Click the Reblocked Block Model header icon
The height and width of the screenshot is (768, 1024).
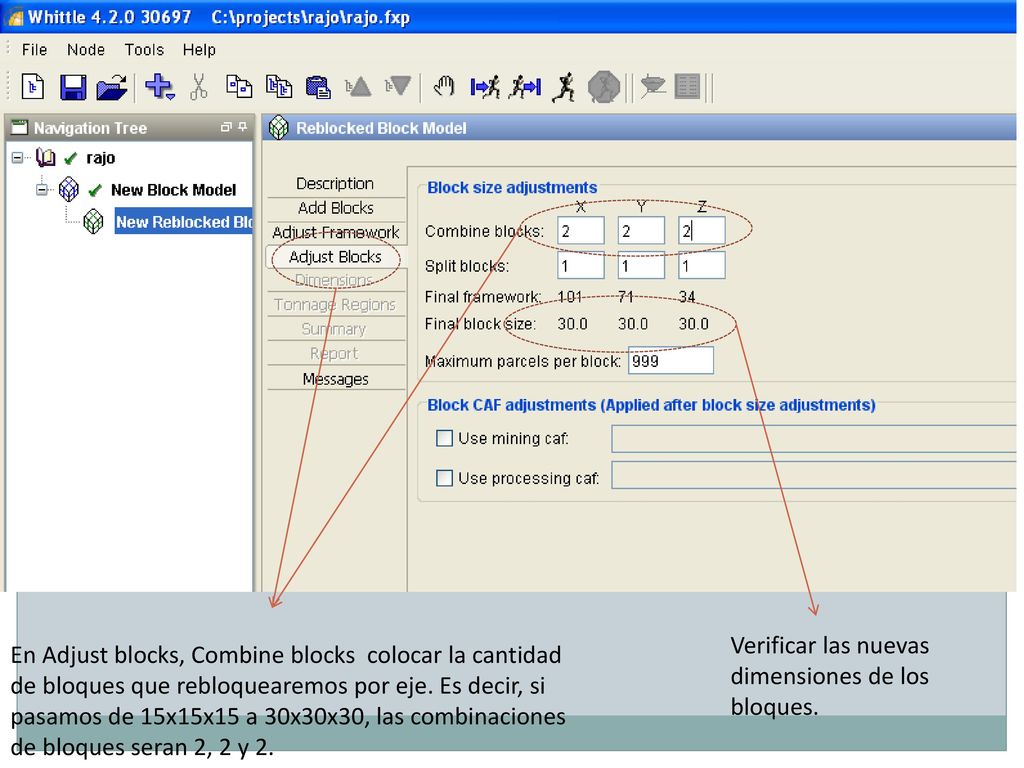coord(279,127)
